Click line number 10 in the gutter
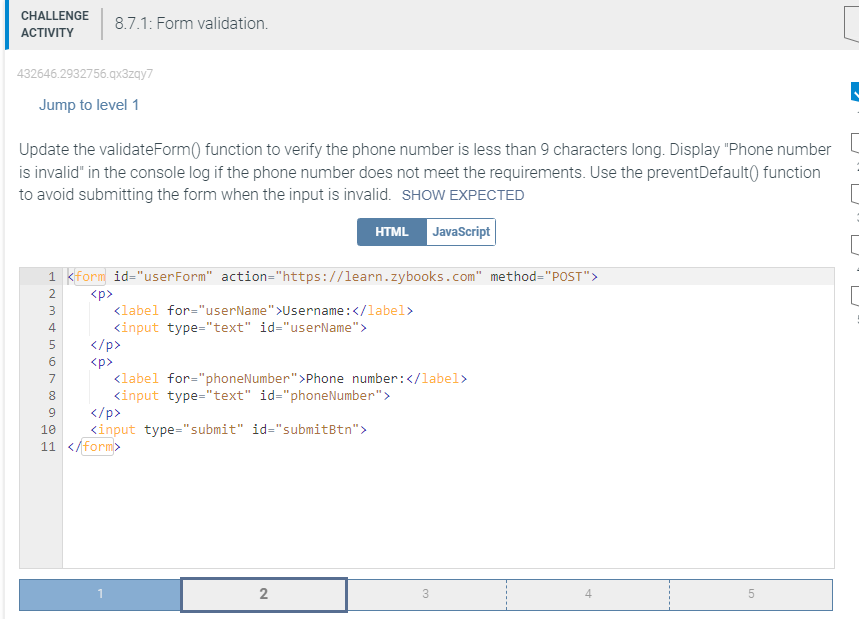Viewport: 859px width, 619px height. tap(48, 429)
